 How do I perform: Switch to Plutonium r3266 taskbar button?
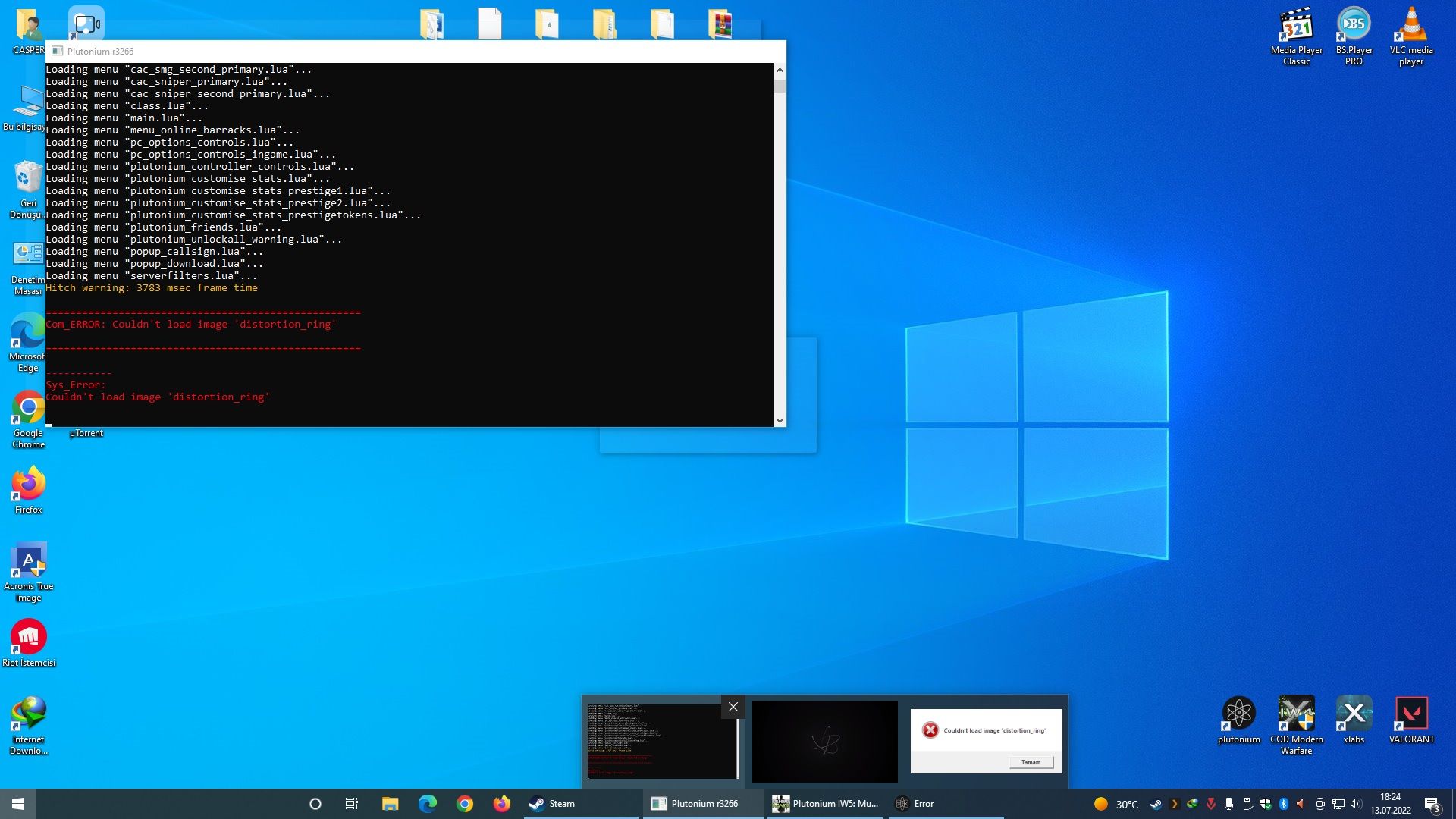coord(703,804)
